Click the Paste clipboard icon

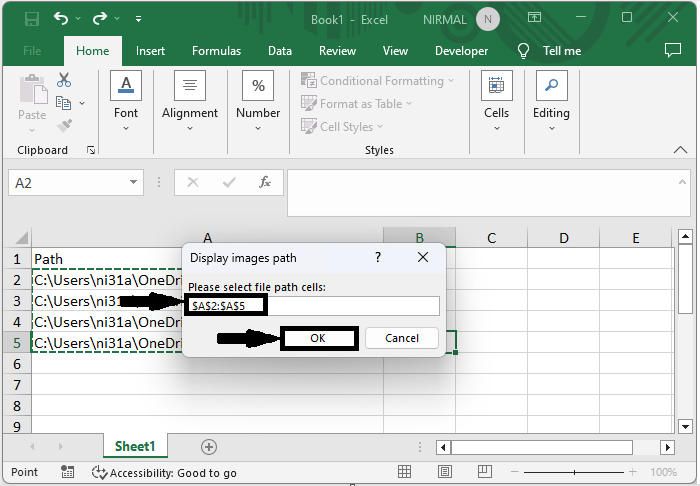point(33,90)
